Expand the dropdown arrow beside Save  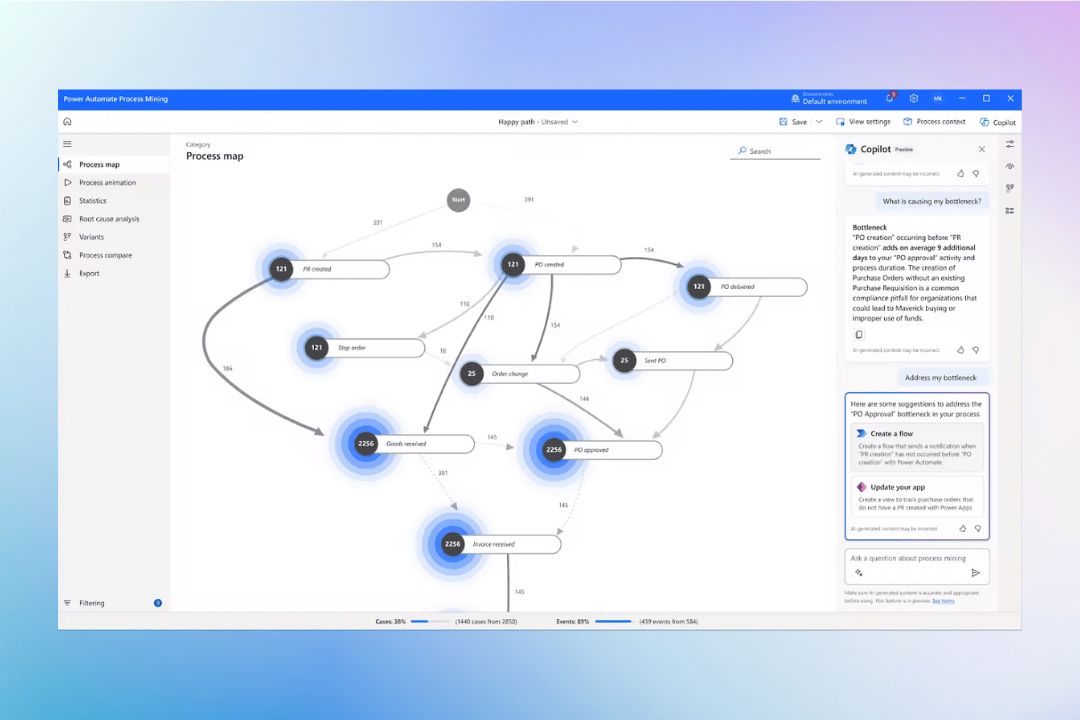click(x=819, y=122)
